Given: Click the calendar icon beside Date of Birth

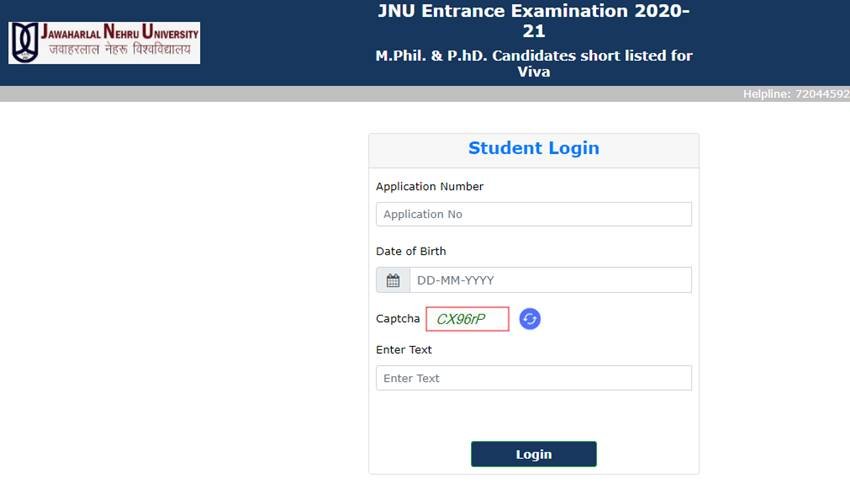Looking at the screenshot, I should point(393,280).
